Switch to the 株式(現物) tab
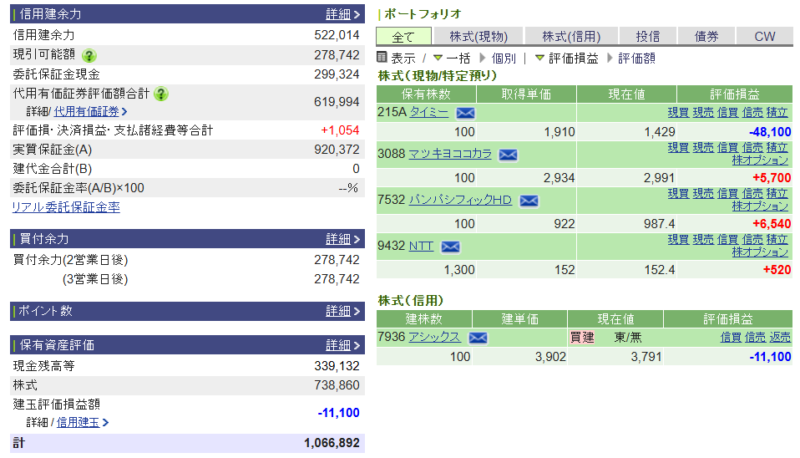800x458 pixels. [x=479, y=37]
